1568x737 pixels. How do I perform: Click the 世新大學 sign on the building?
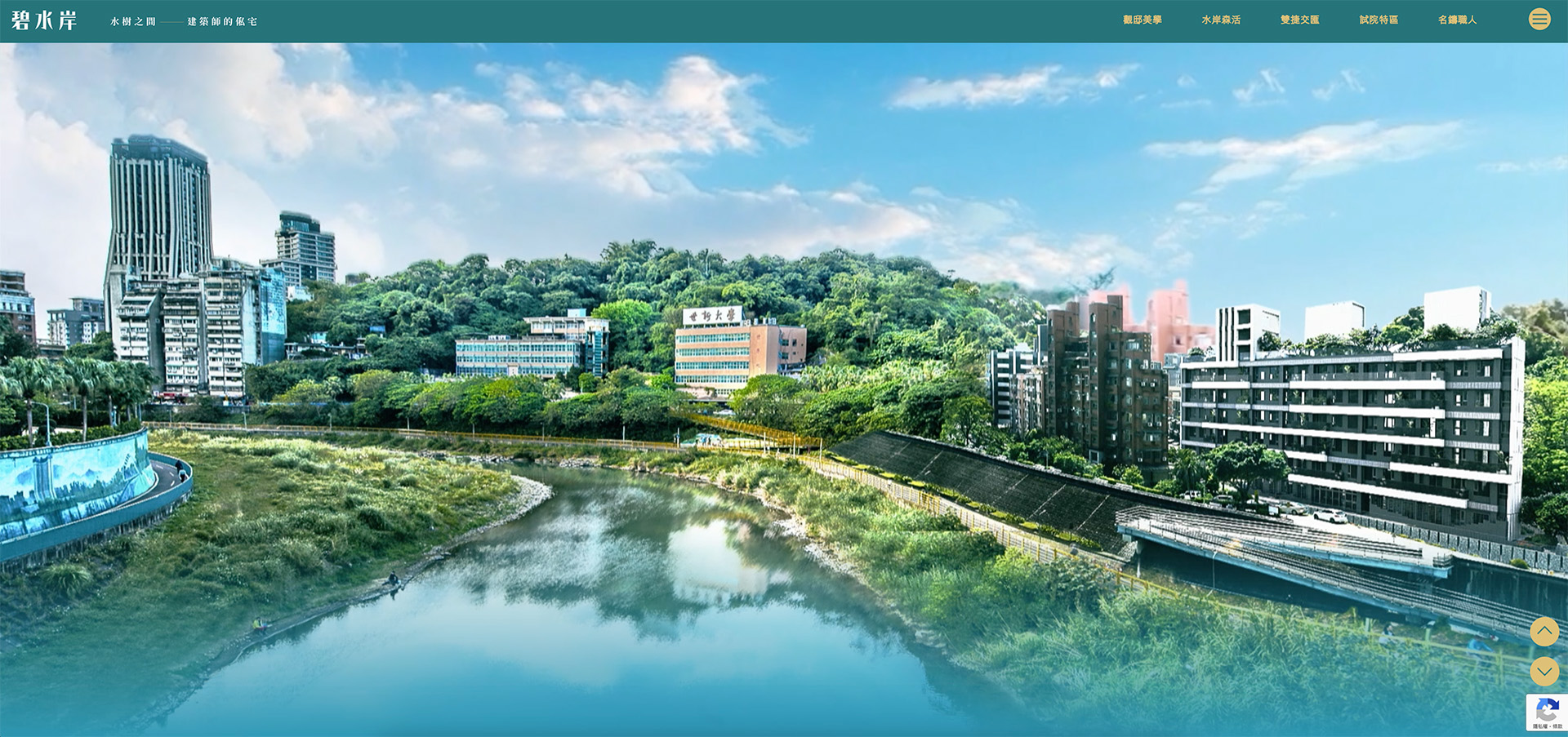coord(712,316)
